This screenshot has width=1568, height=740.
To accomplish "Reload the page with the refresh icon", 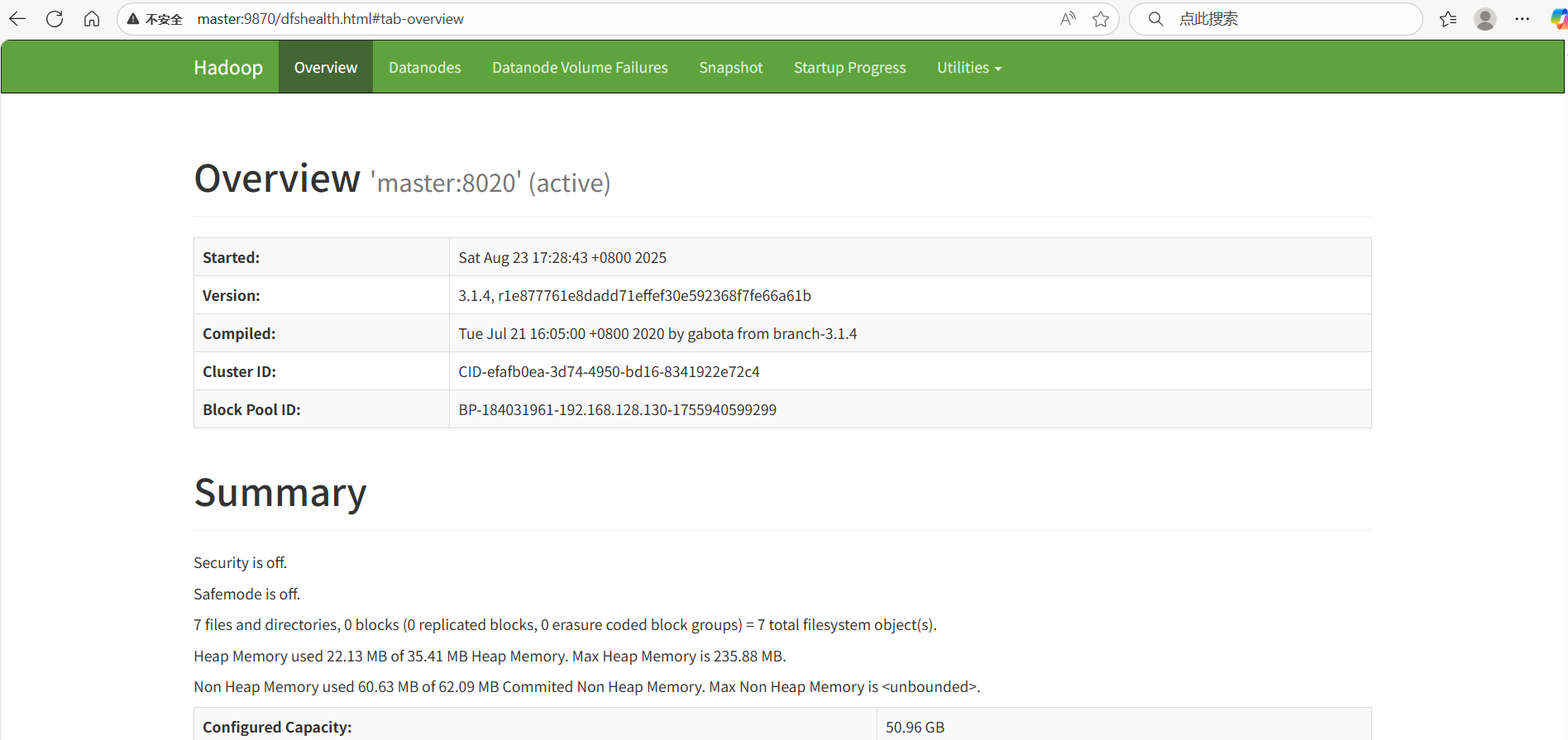I will 55,19.
